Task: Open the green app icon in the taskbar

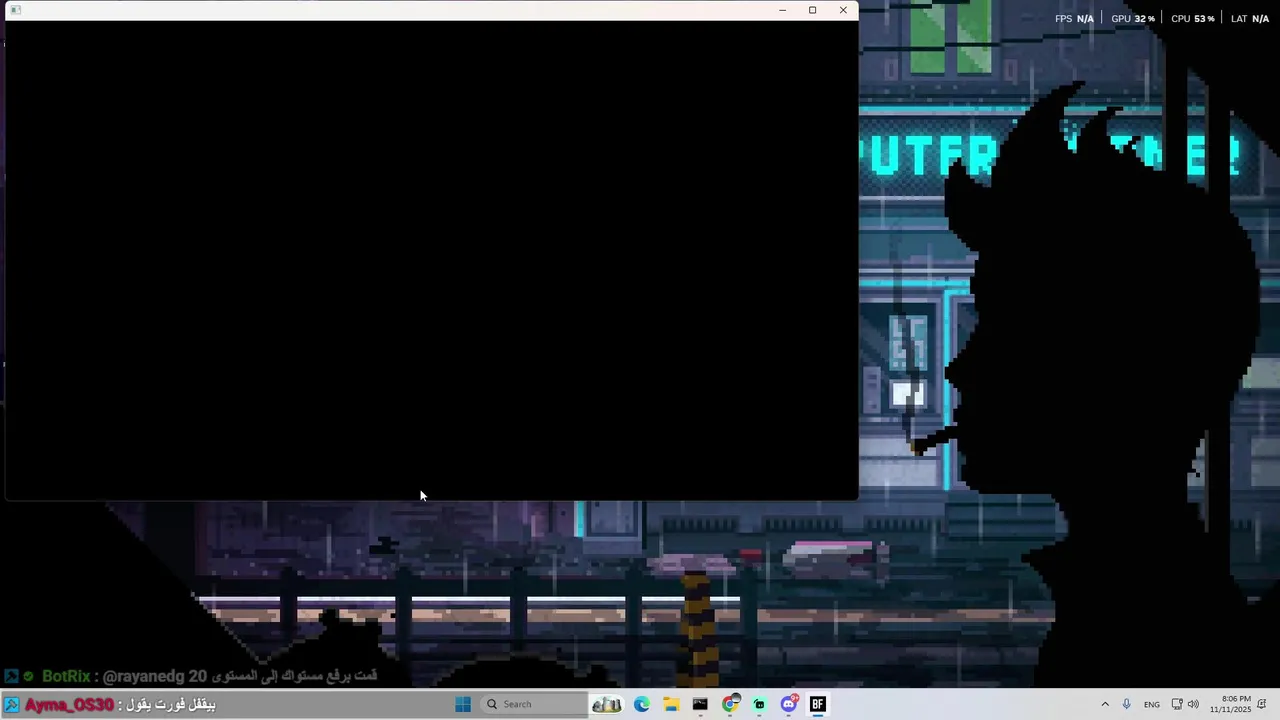Action: point(759,704)
